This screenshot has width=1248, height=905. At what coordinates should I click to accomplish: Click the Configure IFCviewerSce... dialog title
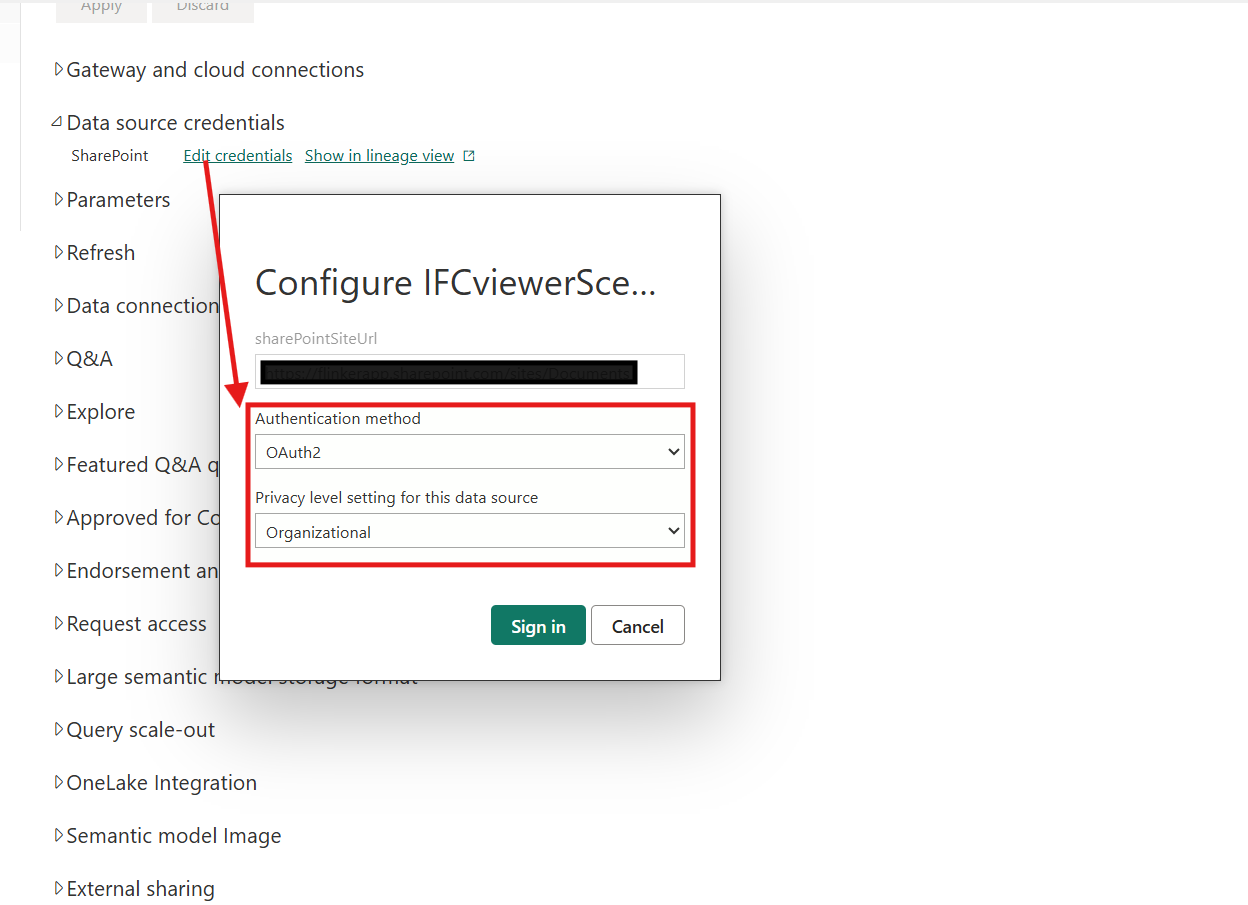pos(456,283)
